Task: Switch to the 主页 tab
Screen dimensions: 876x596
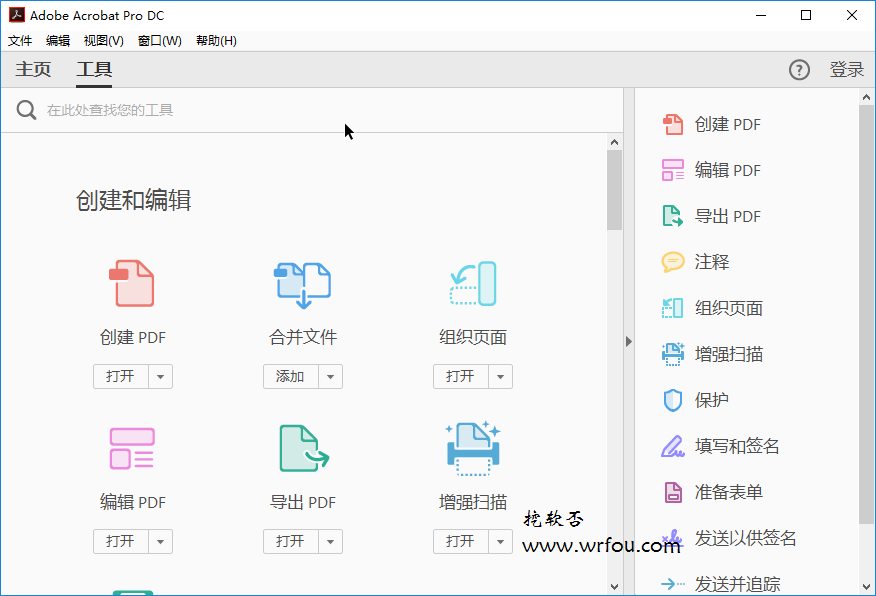Action: point(32,69)
